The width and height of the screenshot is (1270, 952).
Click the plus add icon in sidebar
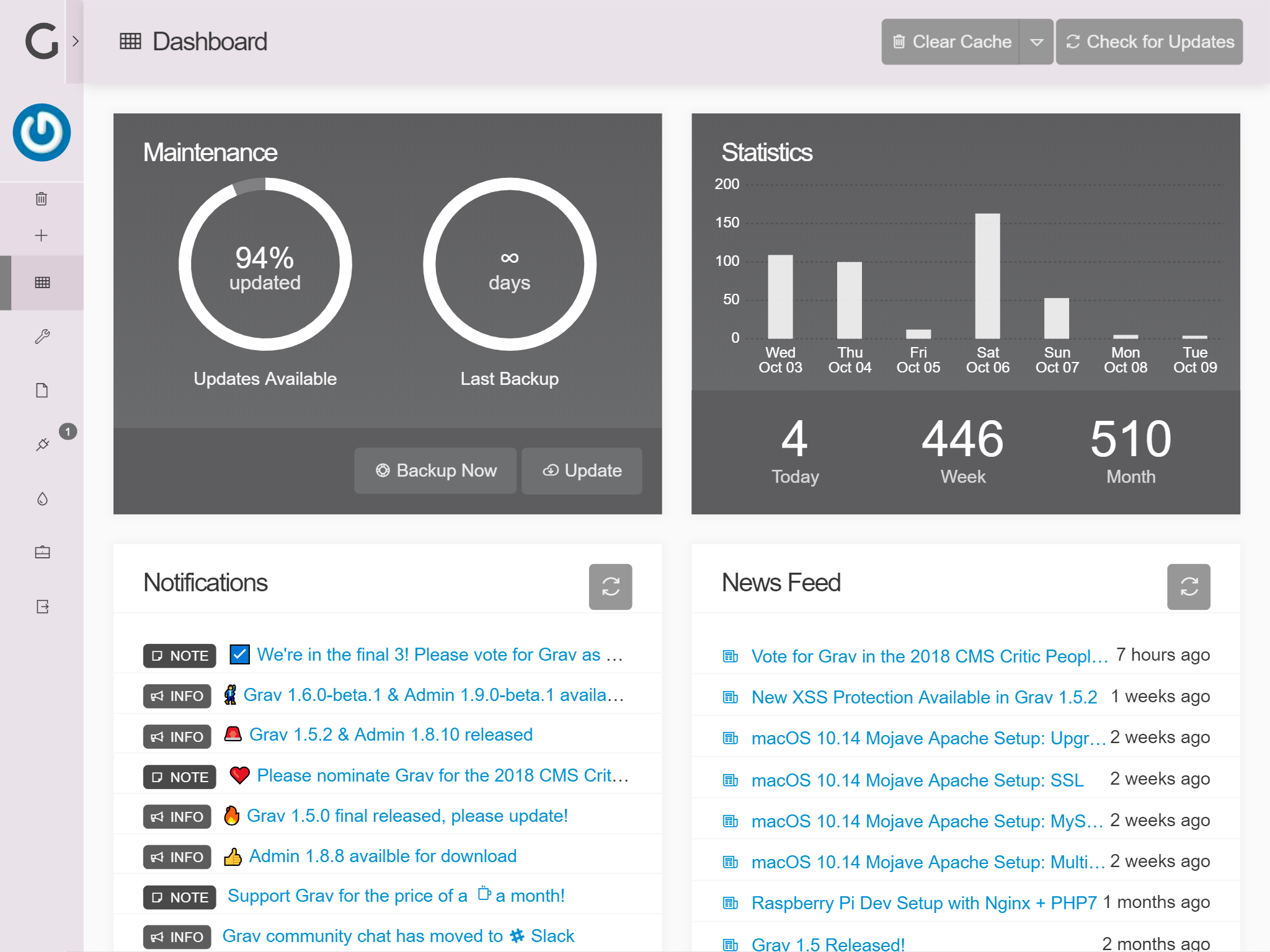click(42, 236)
